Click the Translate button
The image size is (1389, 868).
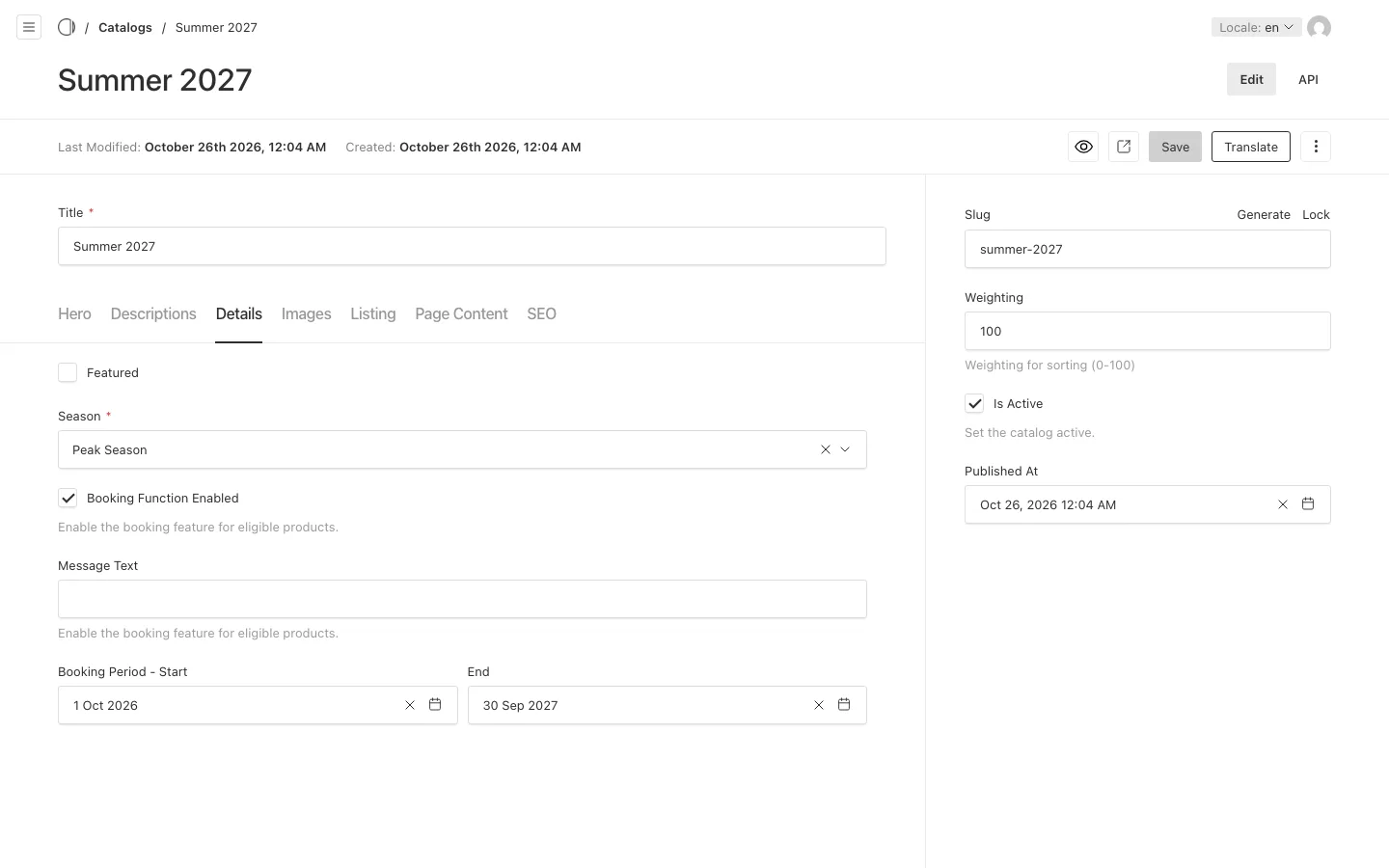coord(1251,147)
